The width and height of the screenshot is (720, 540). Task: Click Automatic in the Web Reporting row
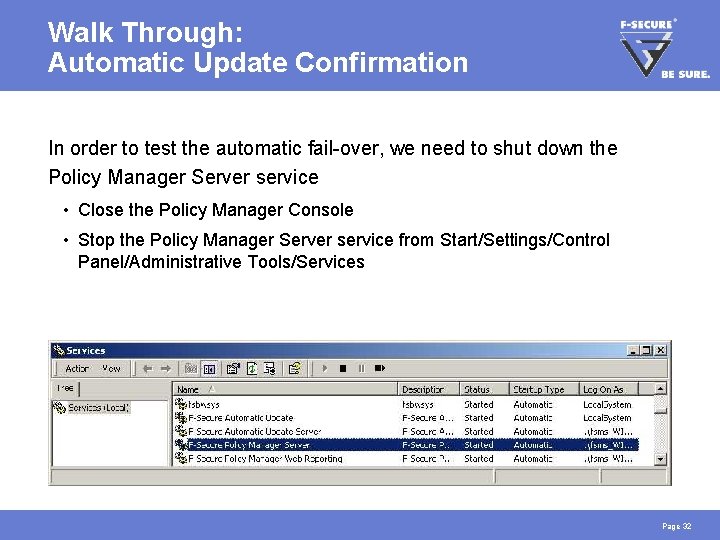(533, 458)
